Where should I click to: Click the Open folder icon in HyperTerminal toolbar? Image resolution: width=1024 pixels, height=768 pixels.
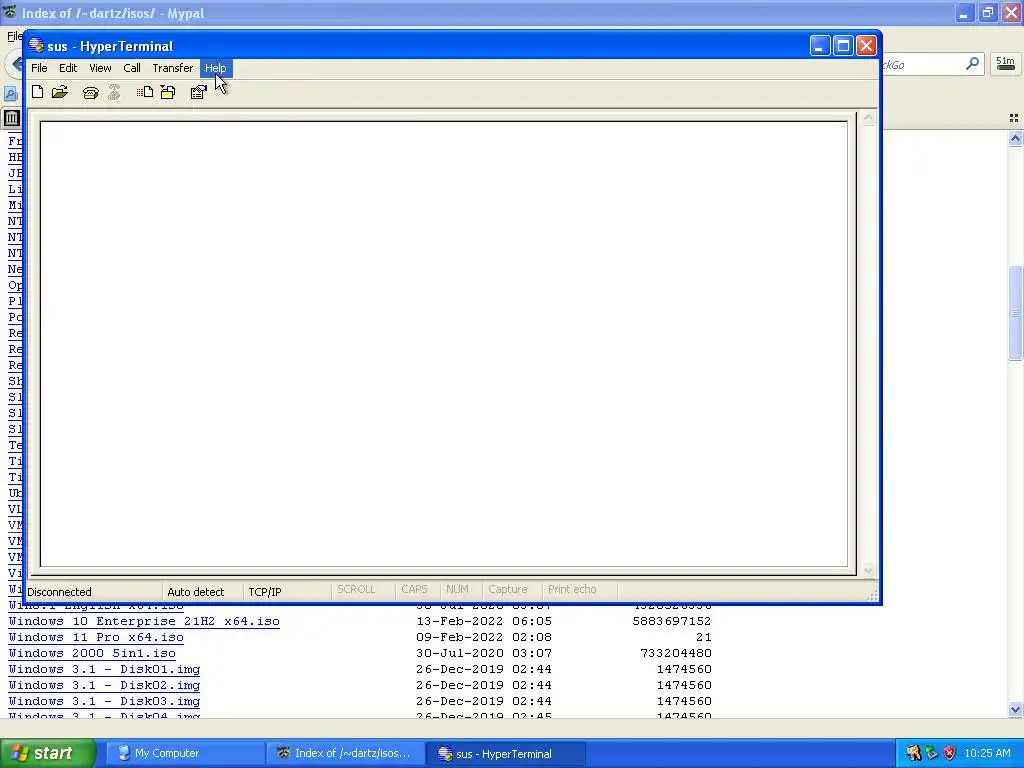coord(60,92)
